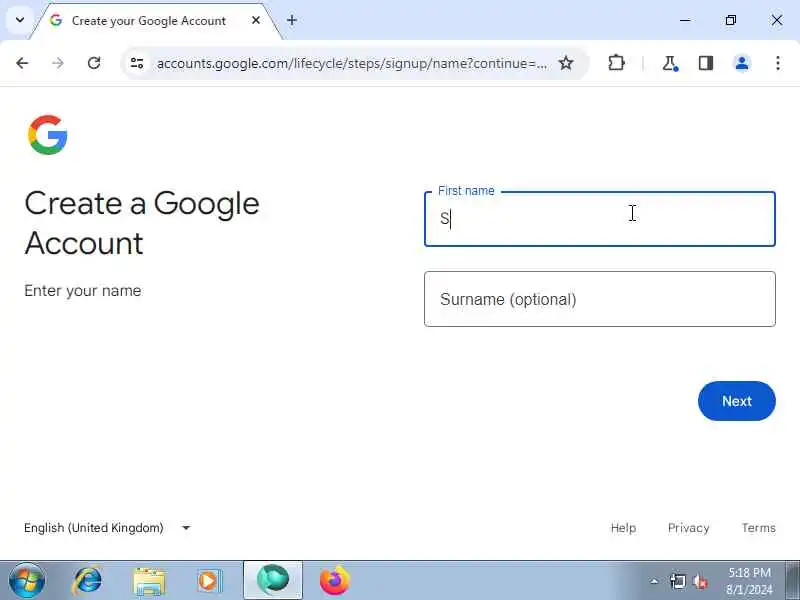Click the Google logo

tap(47, 135)
